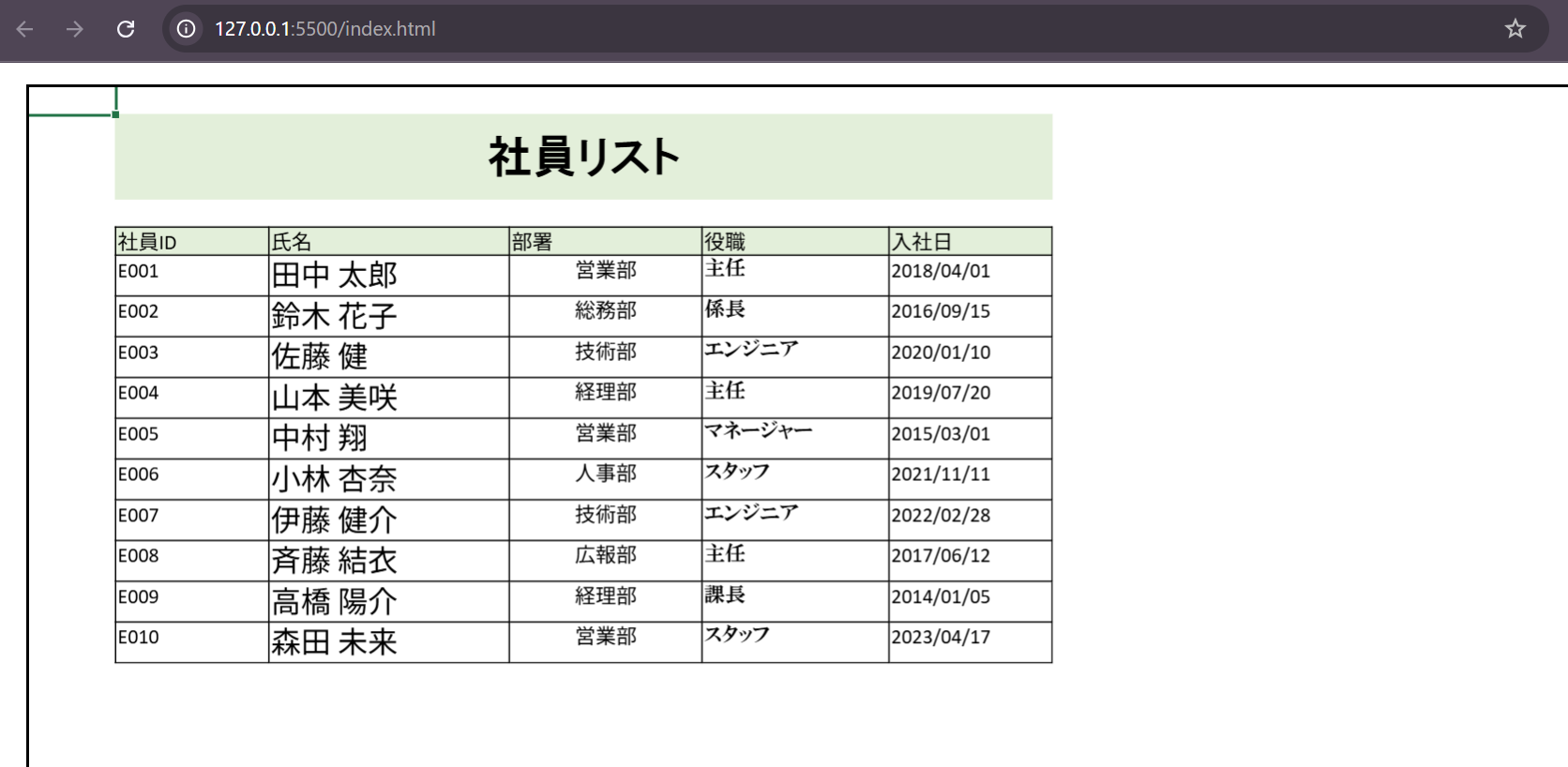The width and height of the screenshot is (1568, 767).
Task: Click the E001 cell
Action: click(191, 276)
